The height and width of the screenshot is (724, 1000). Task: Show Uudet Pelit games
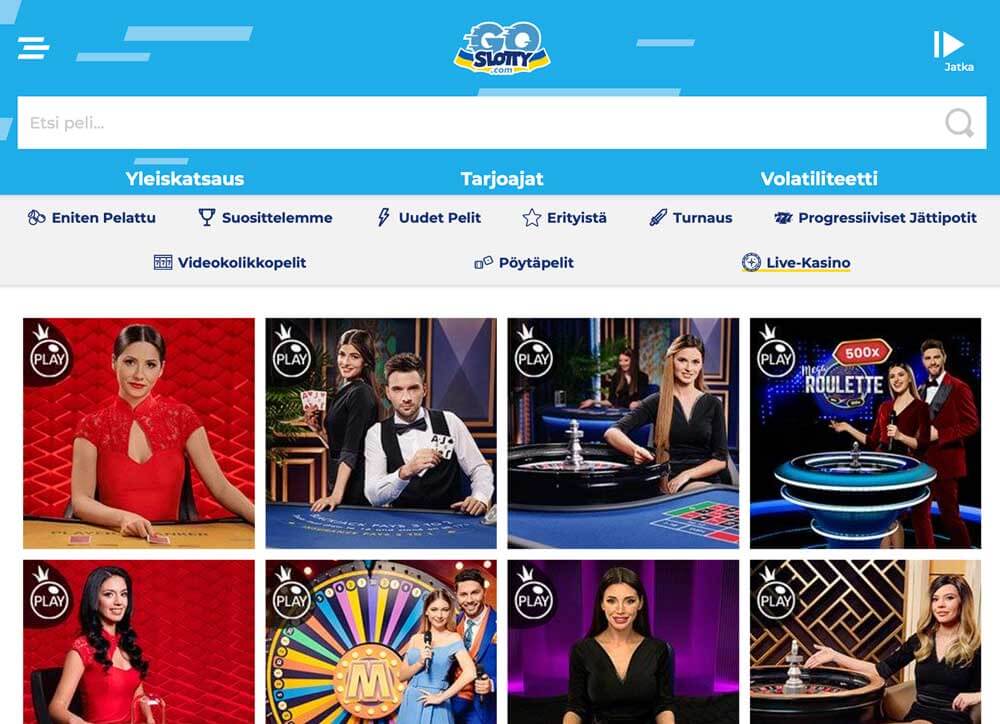pyautogui.click(x=429, y=218)
